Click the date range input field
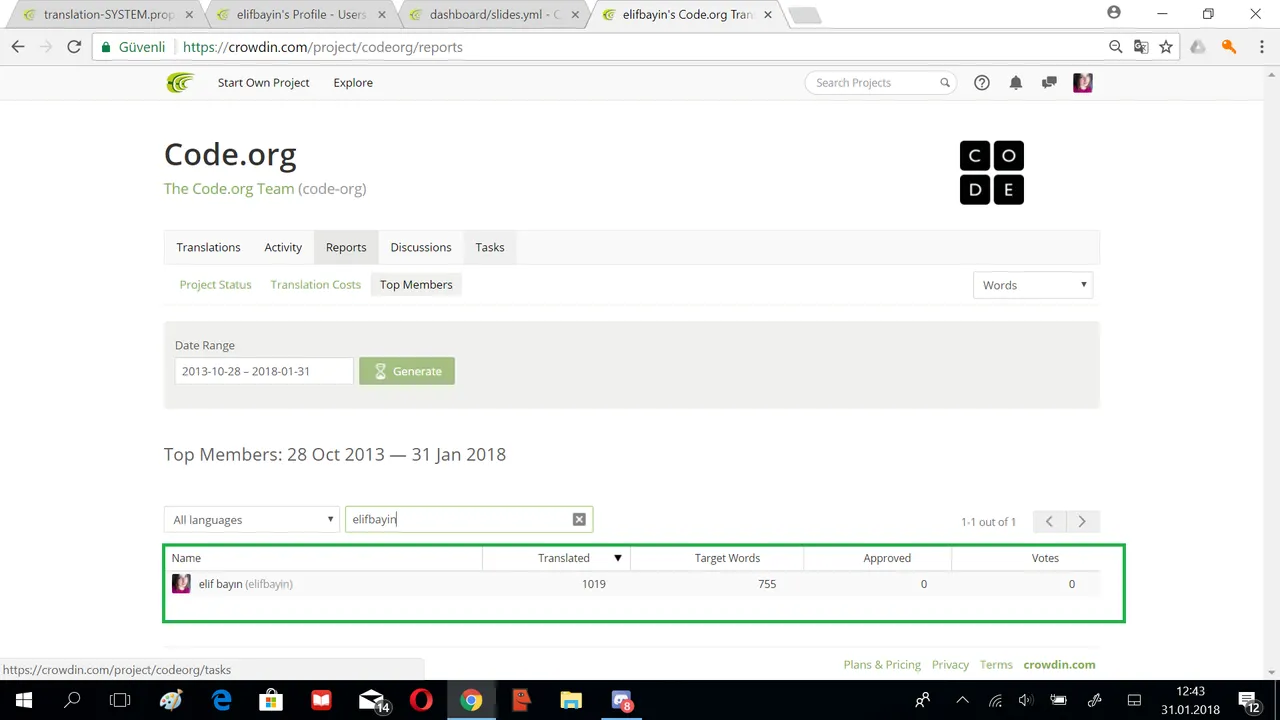 point(264,371)
